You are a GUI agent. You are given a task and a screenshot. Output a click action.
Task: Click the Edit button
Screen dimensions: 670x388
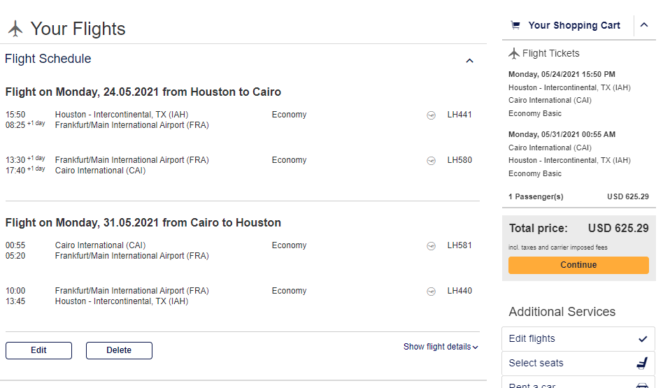(x=38, y=350)
